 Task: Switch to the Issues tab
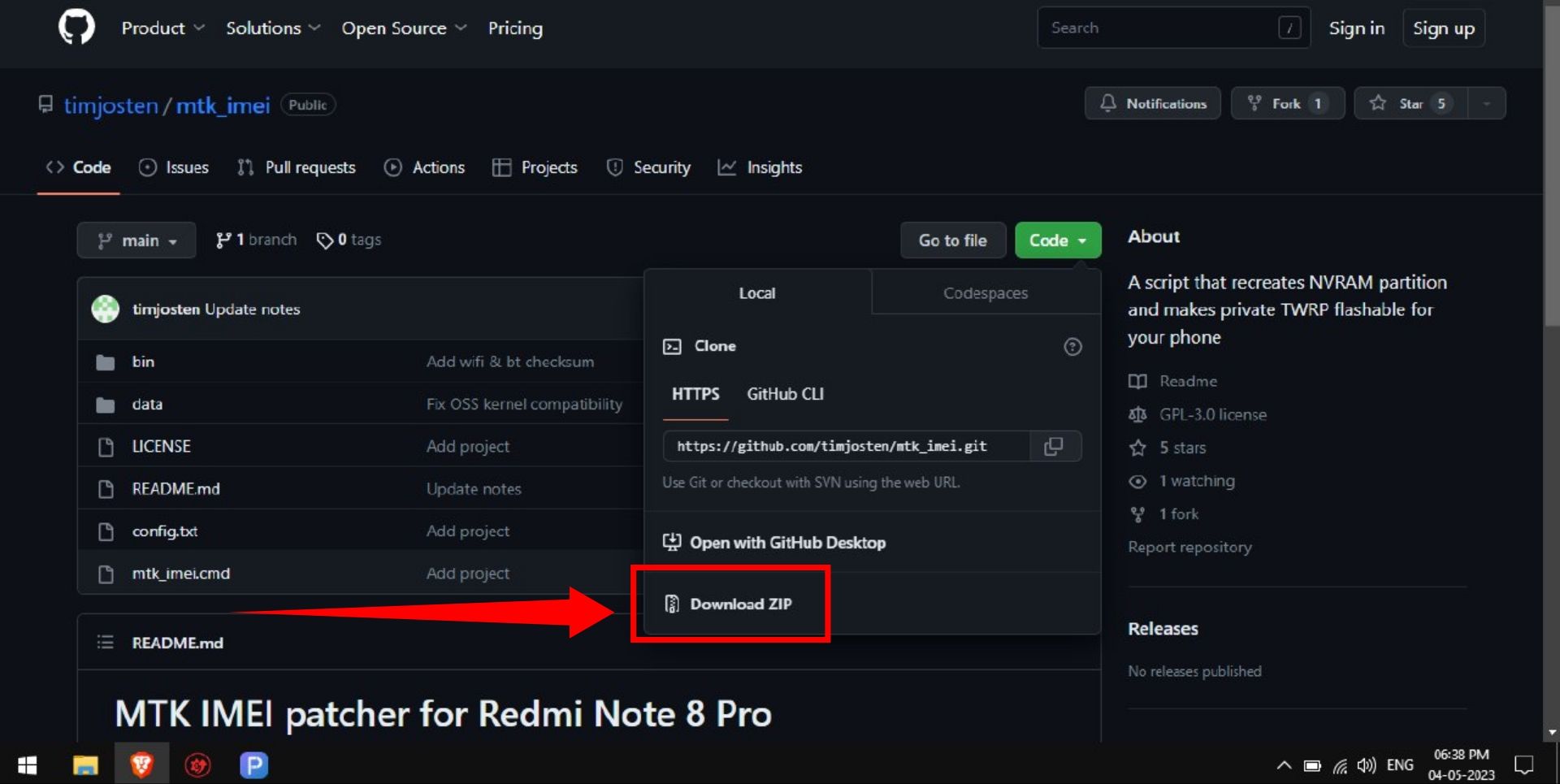(x=174, y=167)
